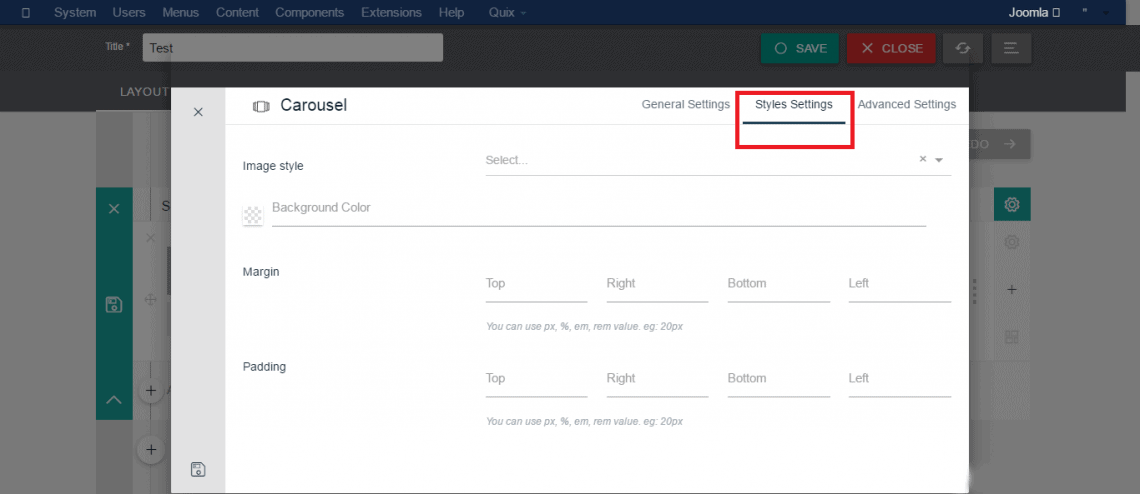The width and height of the screenshot is (1140, 494).
Task: Click the Padding Left input field
Action: [x=899, y=379]
